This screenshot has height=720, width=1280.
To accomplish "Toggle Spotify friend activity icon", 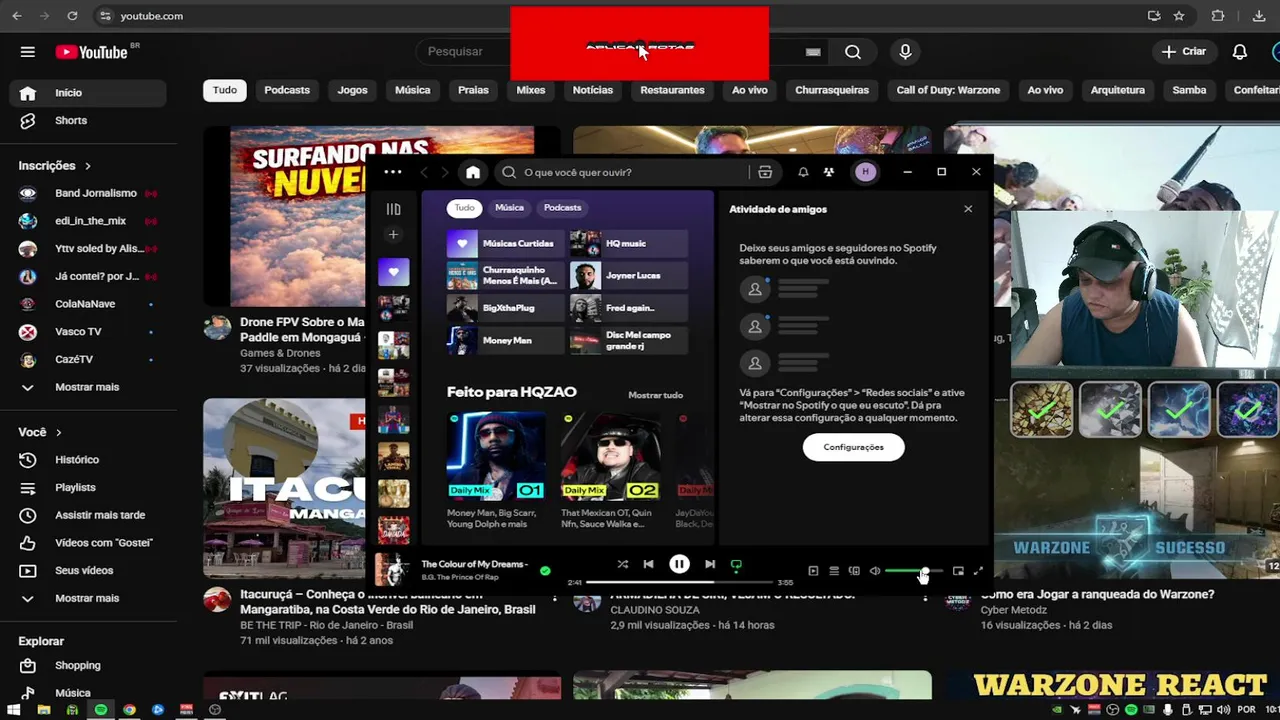I will [x=829, y=172].
